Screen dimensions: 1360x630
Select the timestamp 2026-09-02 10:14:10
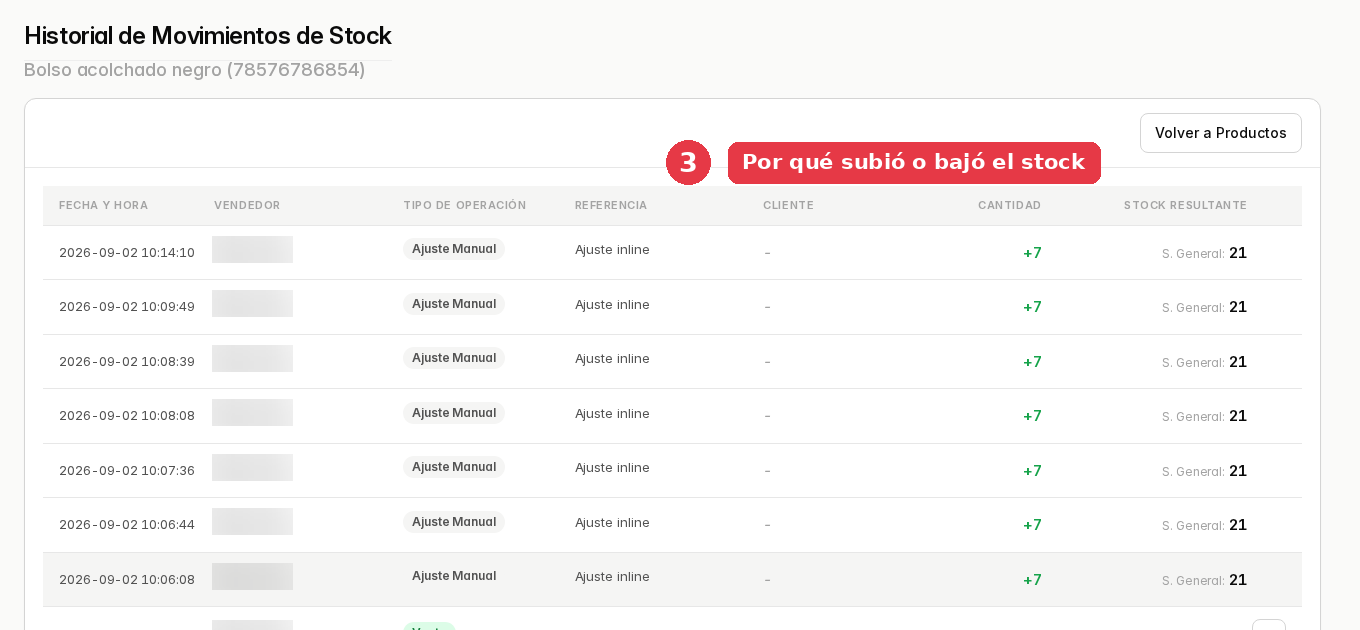(x=127, y=253)
